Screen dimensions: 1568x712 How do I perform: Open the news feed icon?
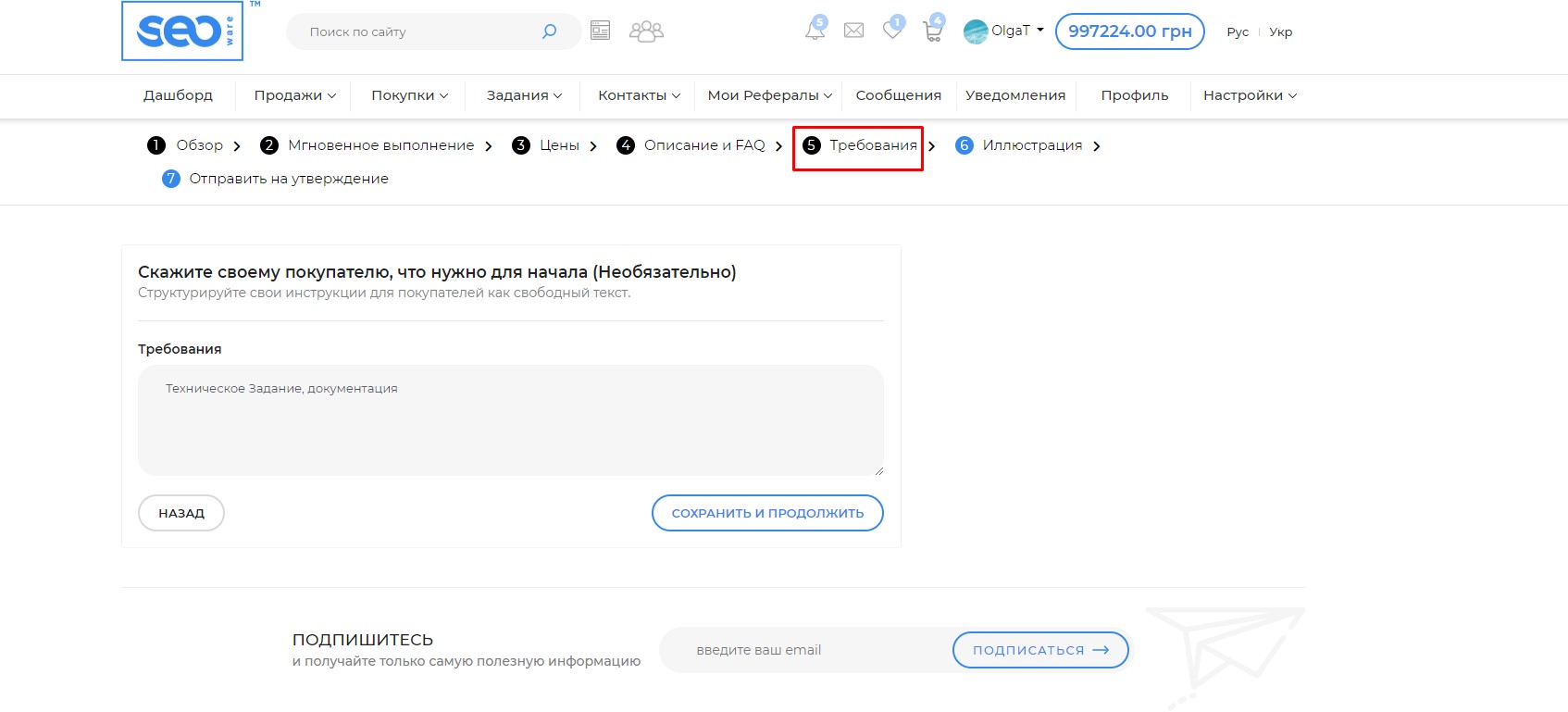pyautogui.click(x=600, y=31)
